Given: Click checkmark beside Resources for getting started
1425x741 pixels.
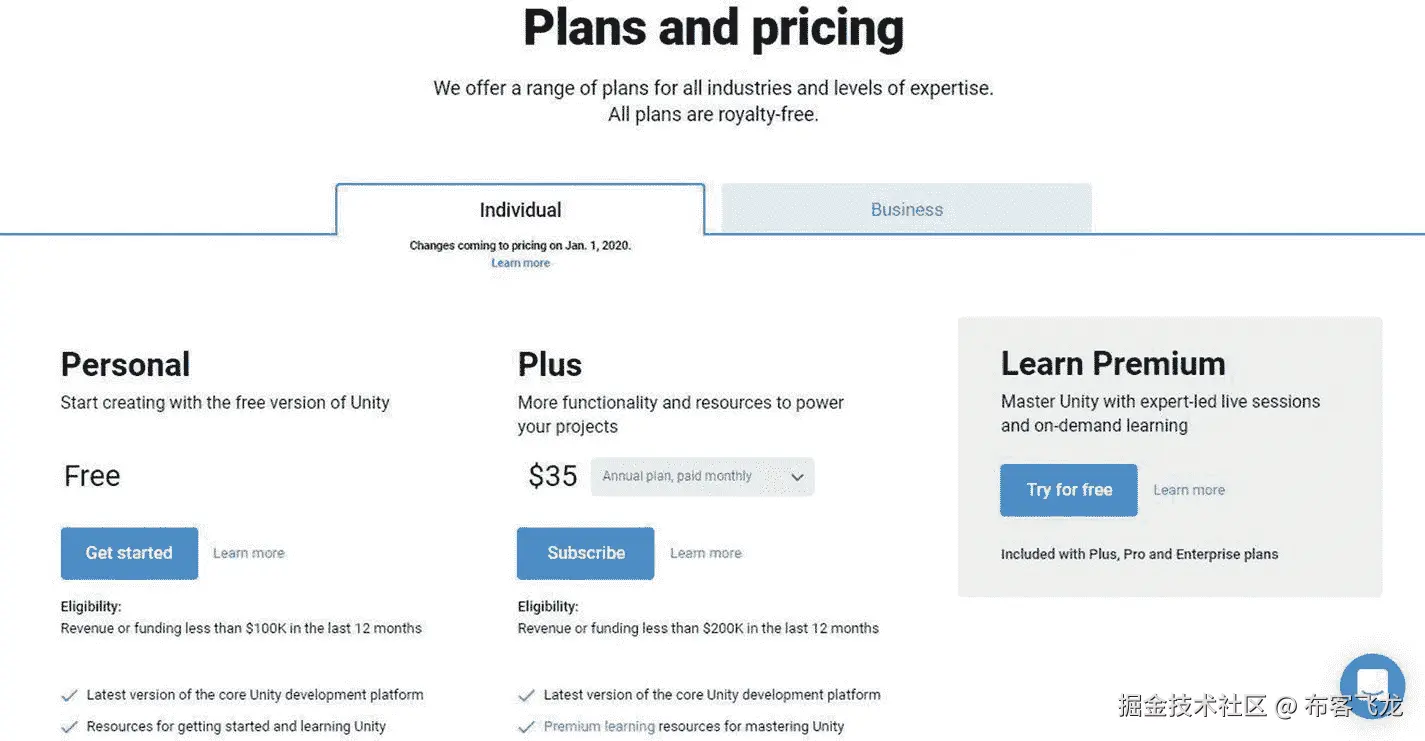Looking at the screenshot, I should point(69,727).
